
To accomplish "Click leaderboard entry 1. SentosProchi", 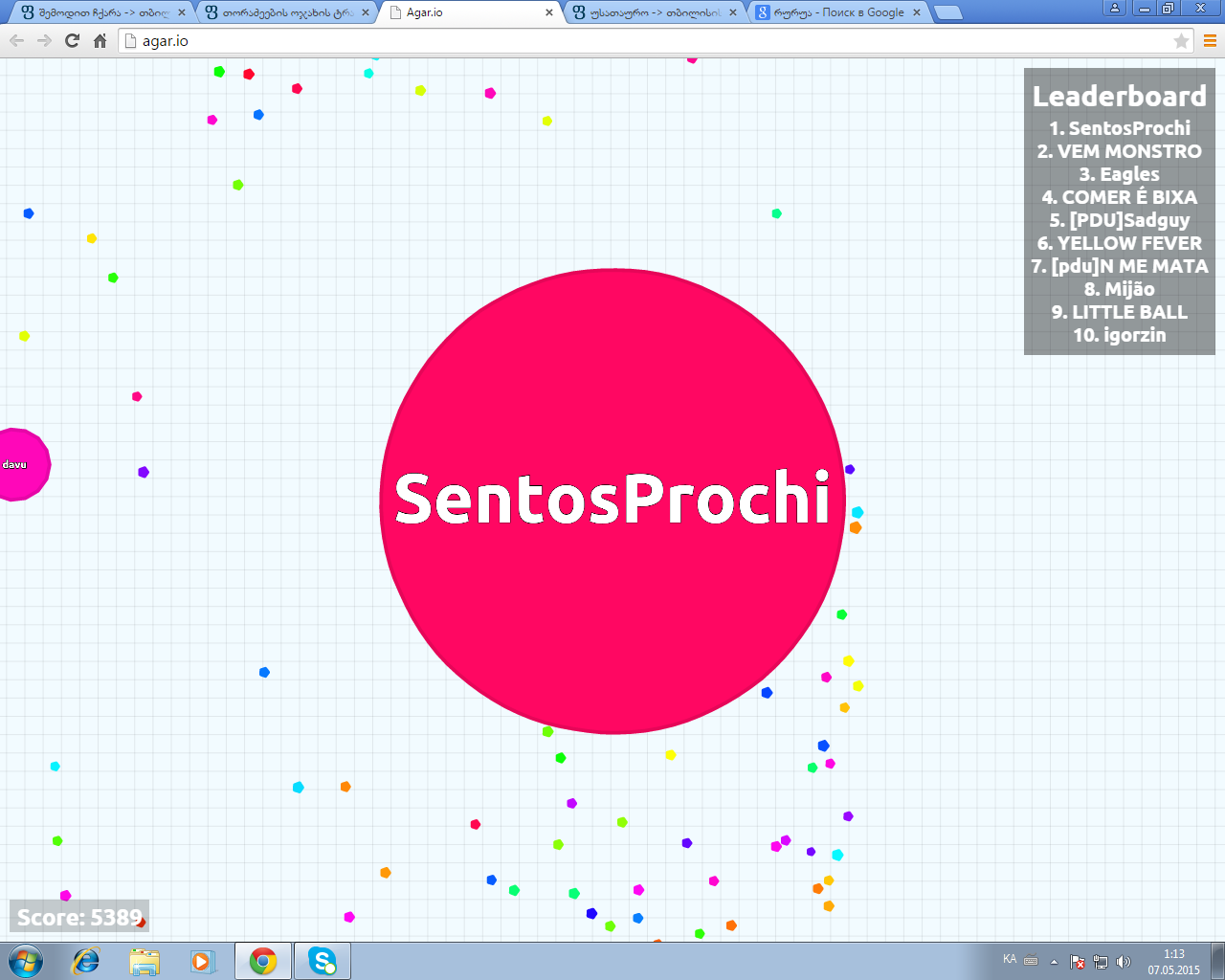I will 1120,128.
